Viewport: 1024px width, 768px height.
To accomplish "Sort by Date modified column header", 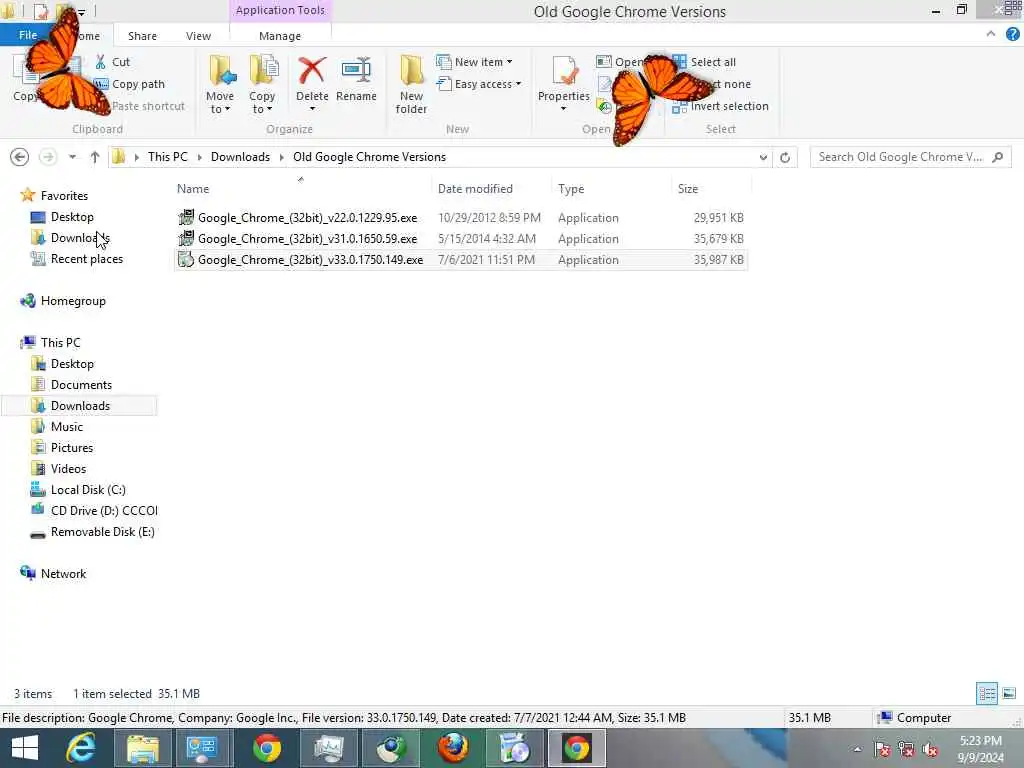I will coord(475,189).
